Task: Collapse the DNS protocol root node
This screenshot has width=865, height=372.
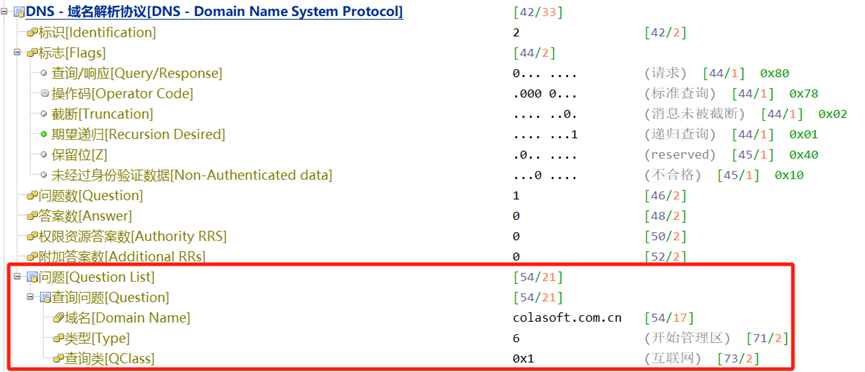Action: (4, 12)
